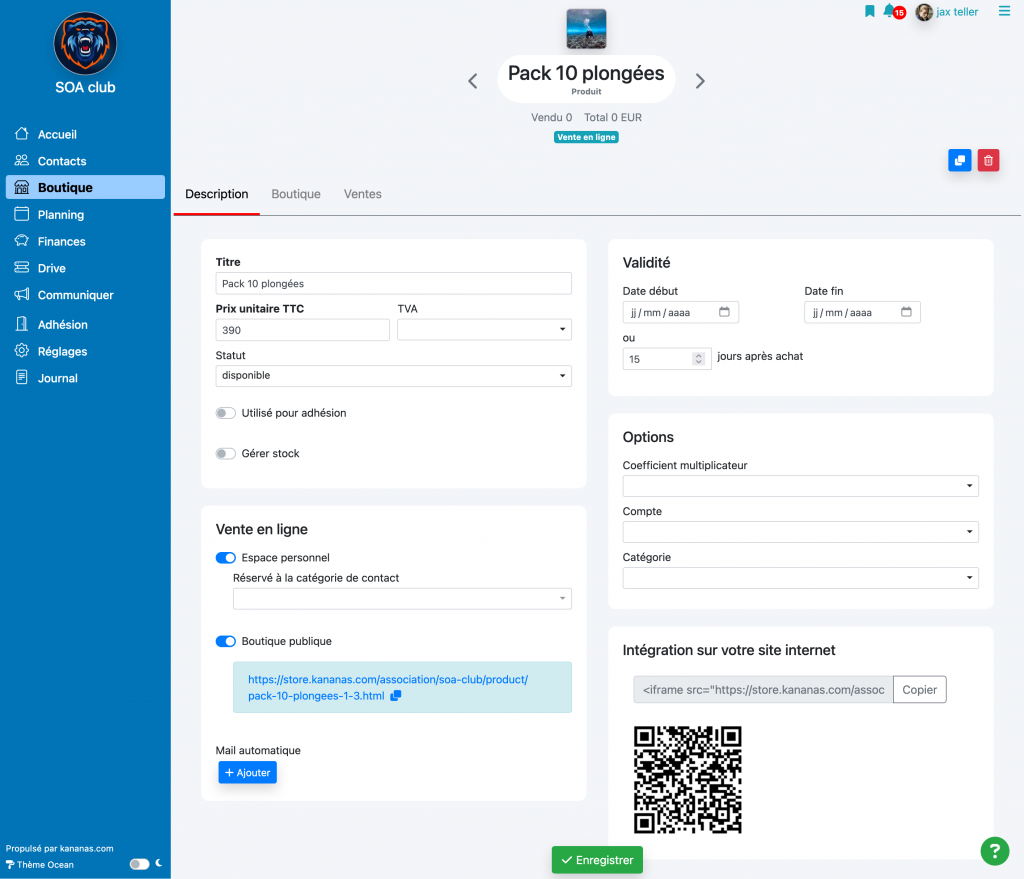This screenshot has height=879, width=1024.
Task: Click the moon dark mode icon
Action: tap(159, 863)
